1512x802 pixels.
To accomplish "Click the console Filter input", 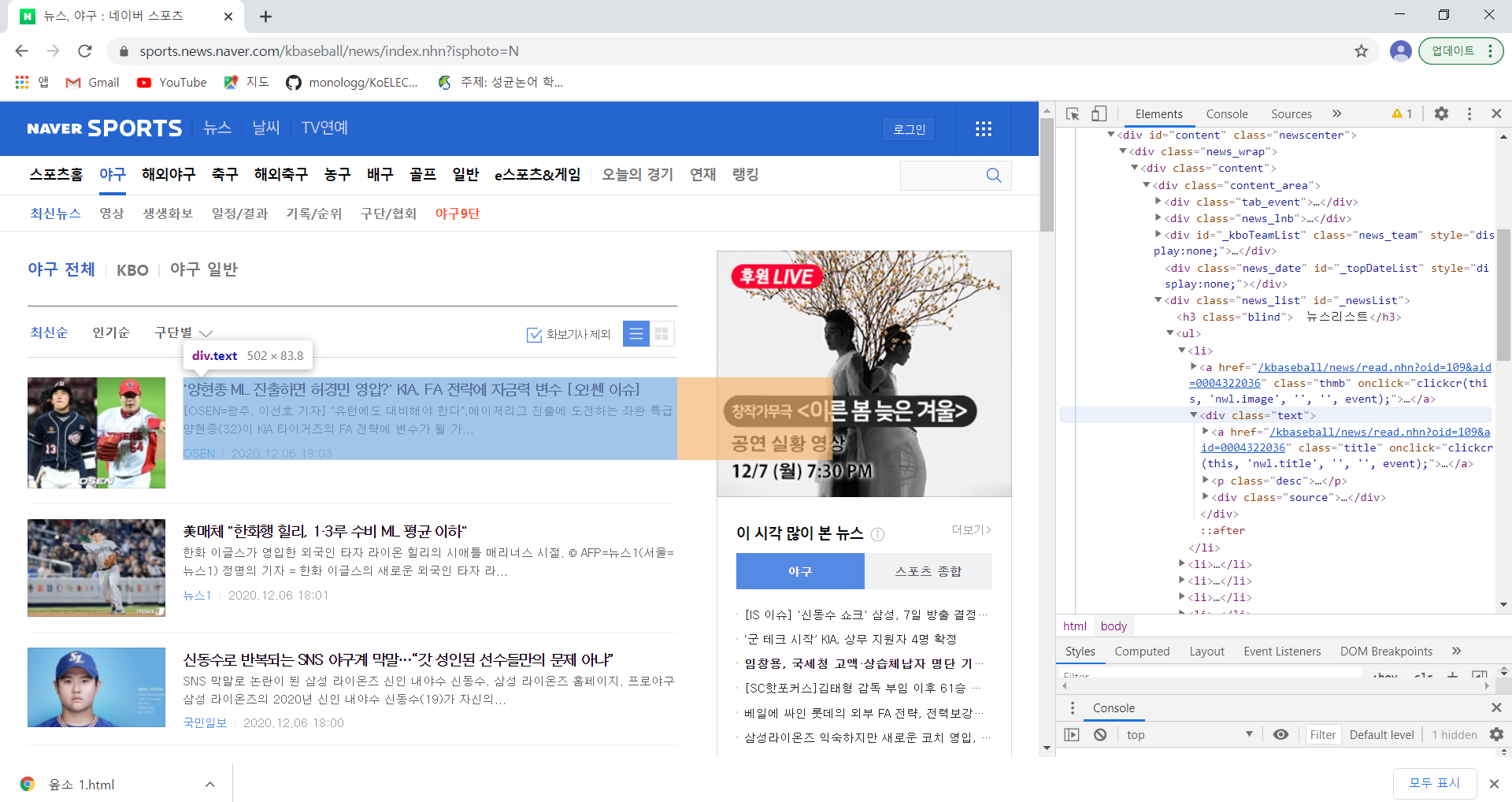I will [x=1323, y=734].
